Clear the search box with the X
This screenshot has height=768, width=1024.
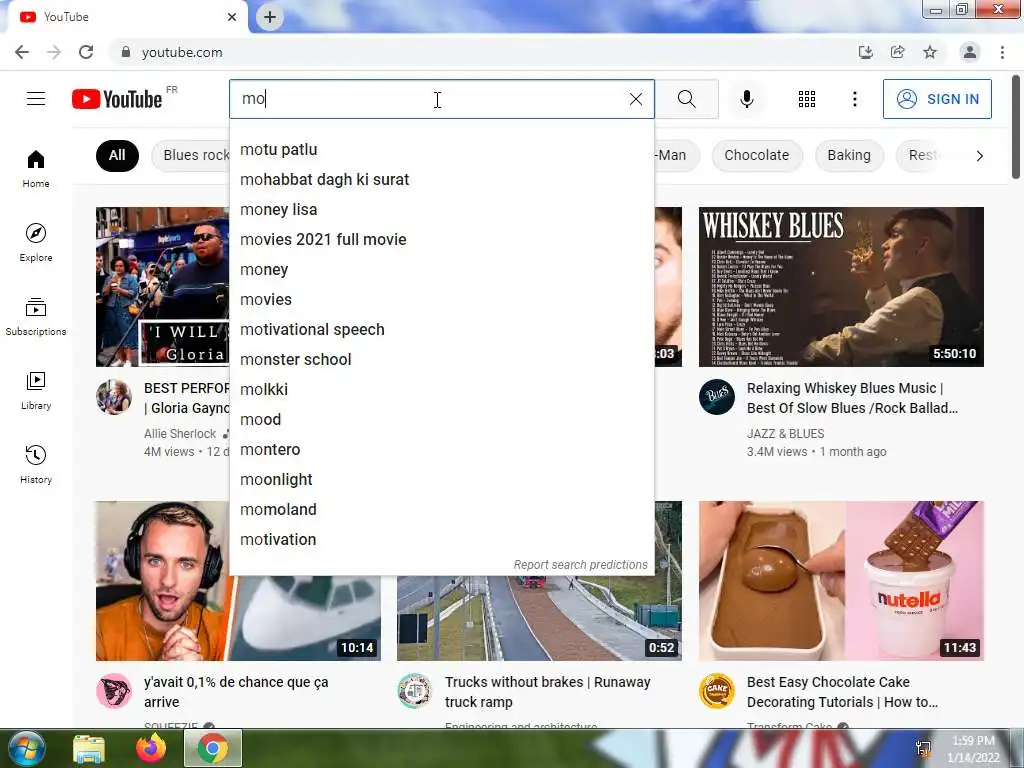pos(635,99)
